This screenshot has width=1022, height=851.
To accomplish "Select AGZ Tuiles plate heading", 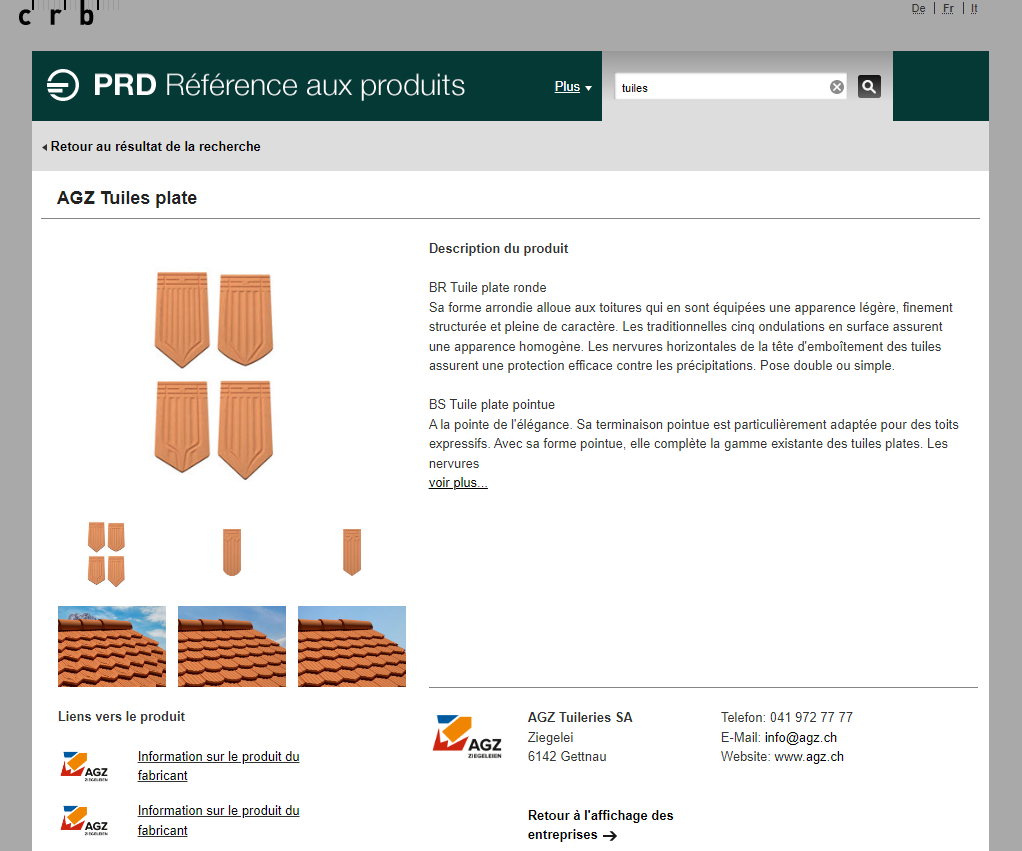I will (x=126, y=197).
